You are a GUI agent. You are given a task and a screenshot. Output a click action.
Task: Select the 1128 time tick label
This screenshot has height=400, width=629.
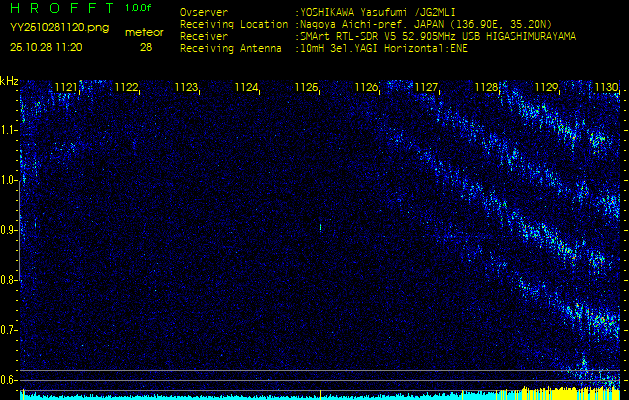click(486, 88)
